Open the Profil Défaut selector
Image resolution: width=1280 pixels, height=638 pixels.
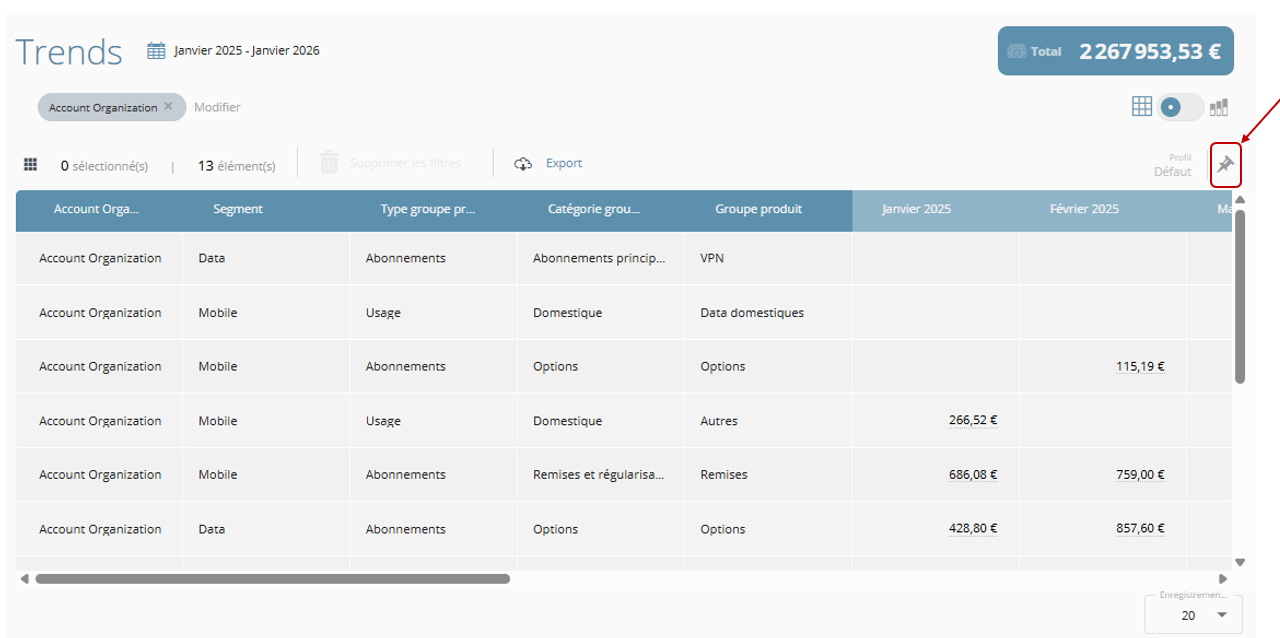[x=1172, y=171]
